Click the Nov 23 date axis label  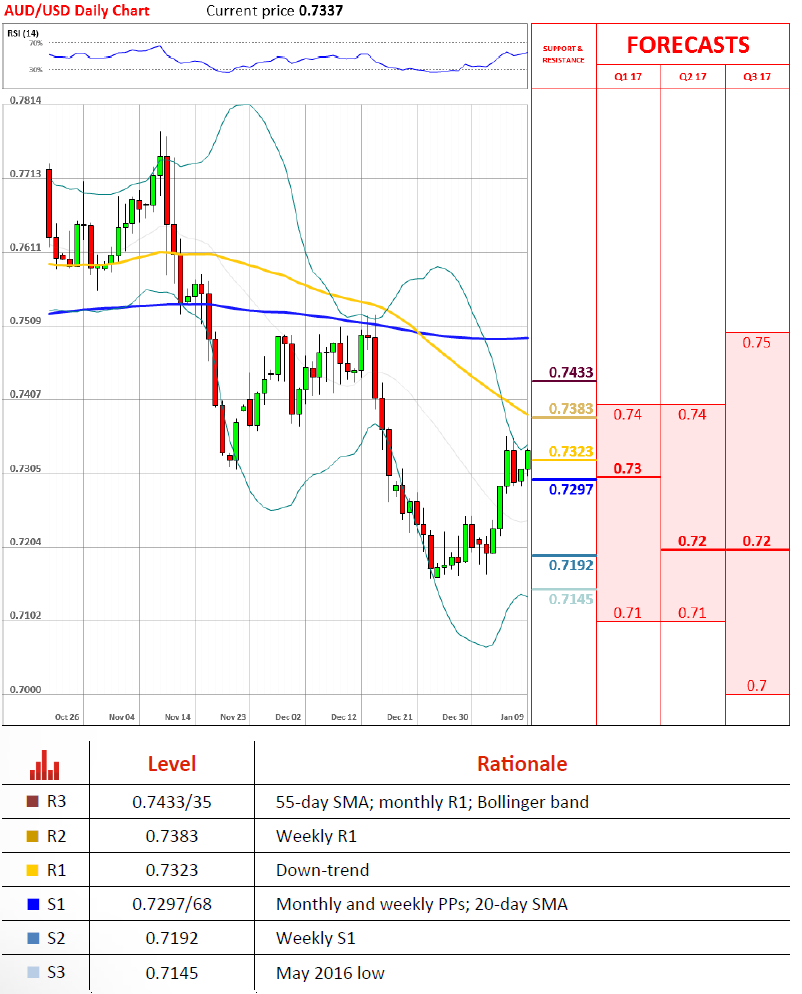(233, 717)
